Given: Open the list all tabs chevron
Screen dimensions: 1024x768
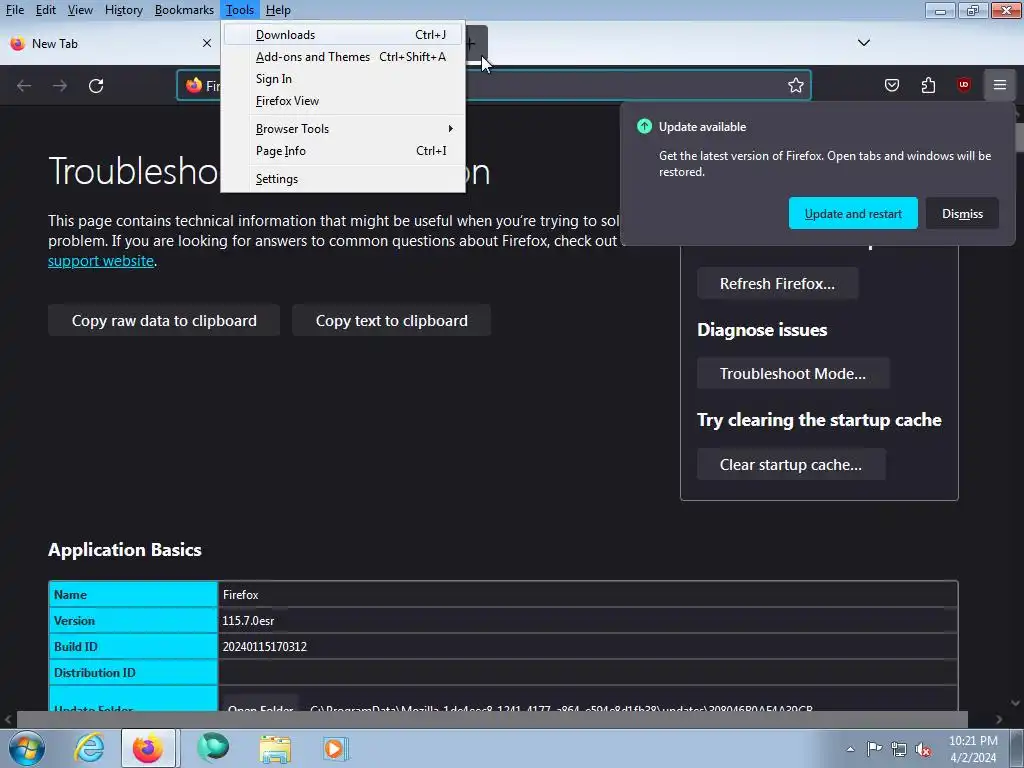Looking at the screenshot, I should pos(863,43).
